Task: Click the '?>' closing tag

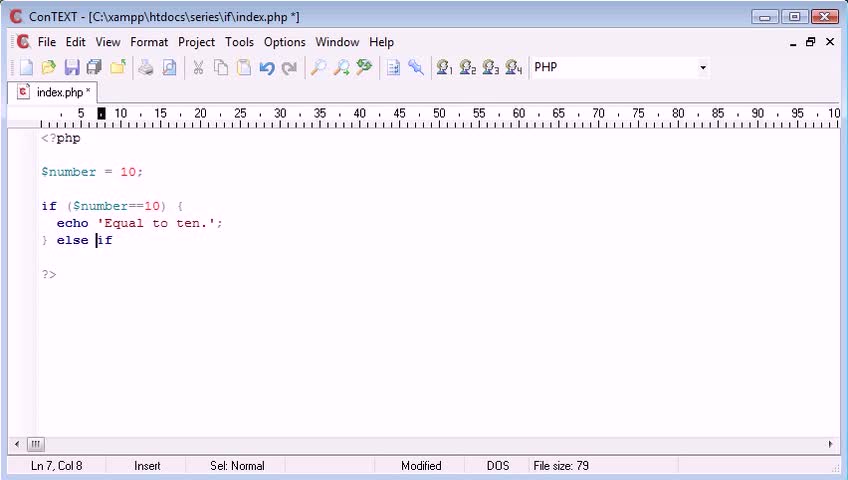Action: point(49,275)
